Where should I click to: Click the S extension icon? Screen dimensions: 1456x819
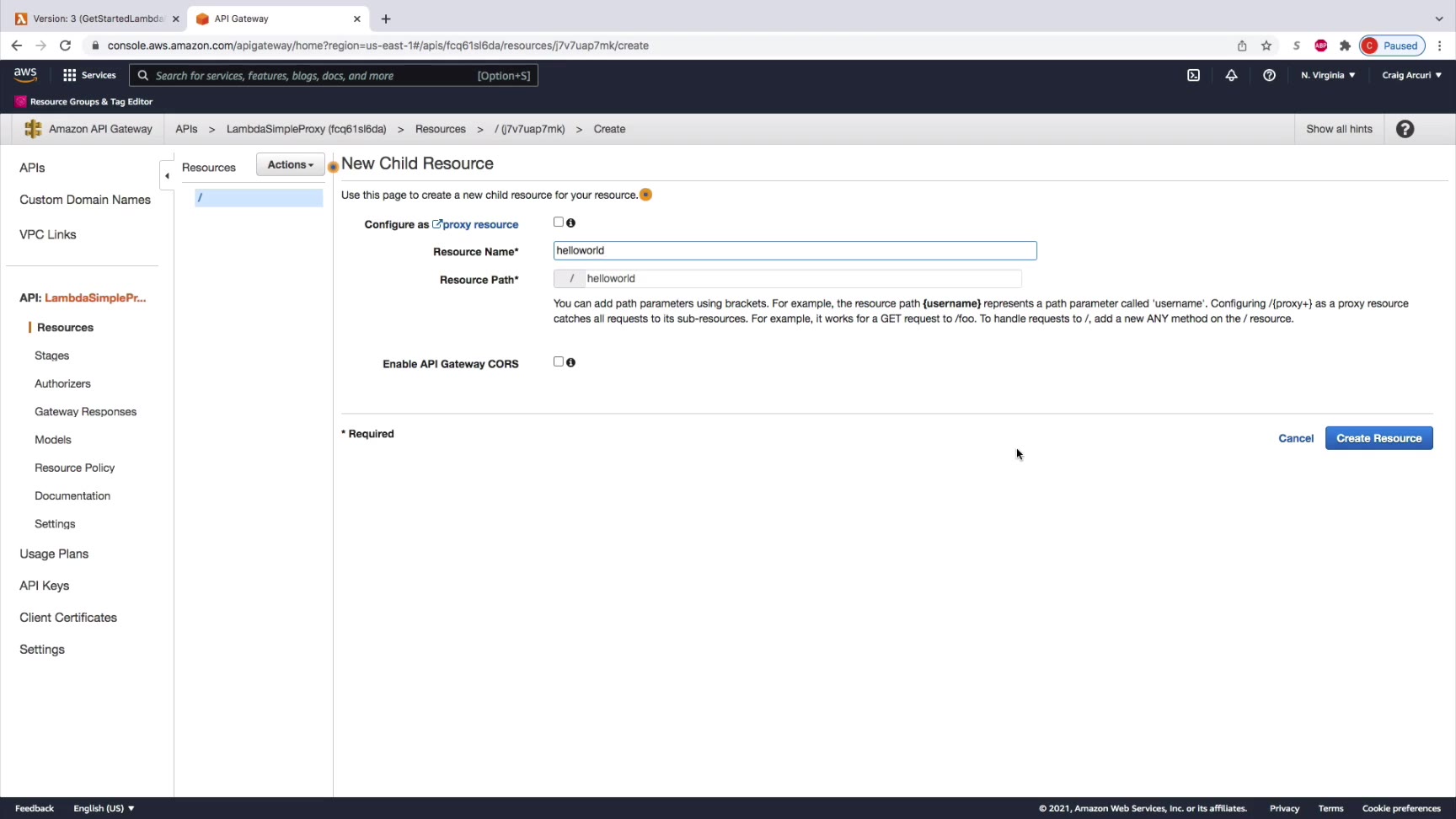coord(1297,45)
